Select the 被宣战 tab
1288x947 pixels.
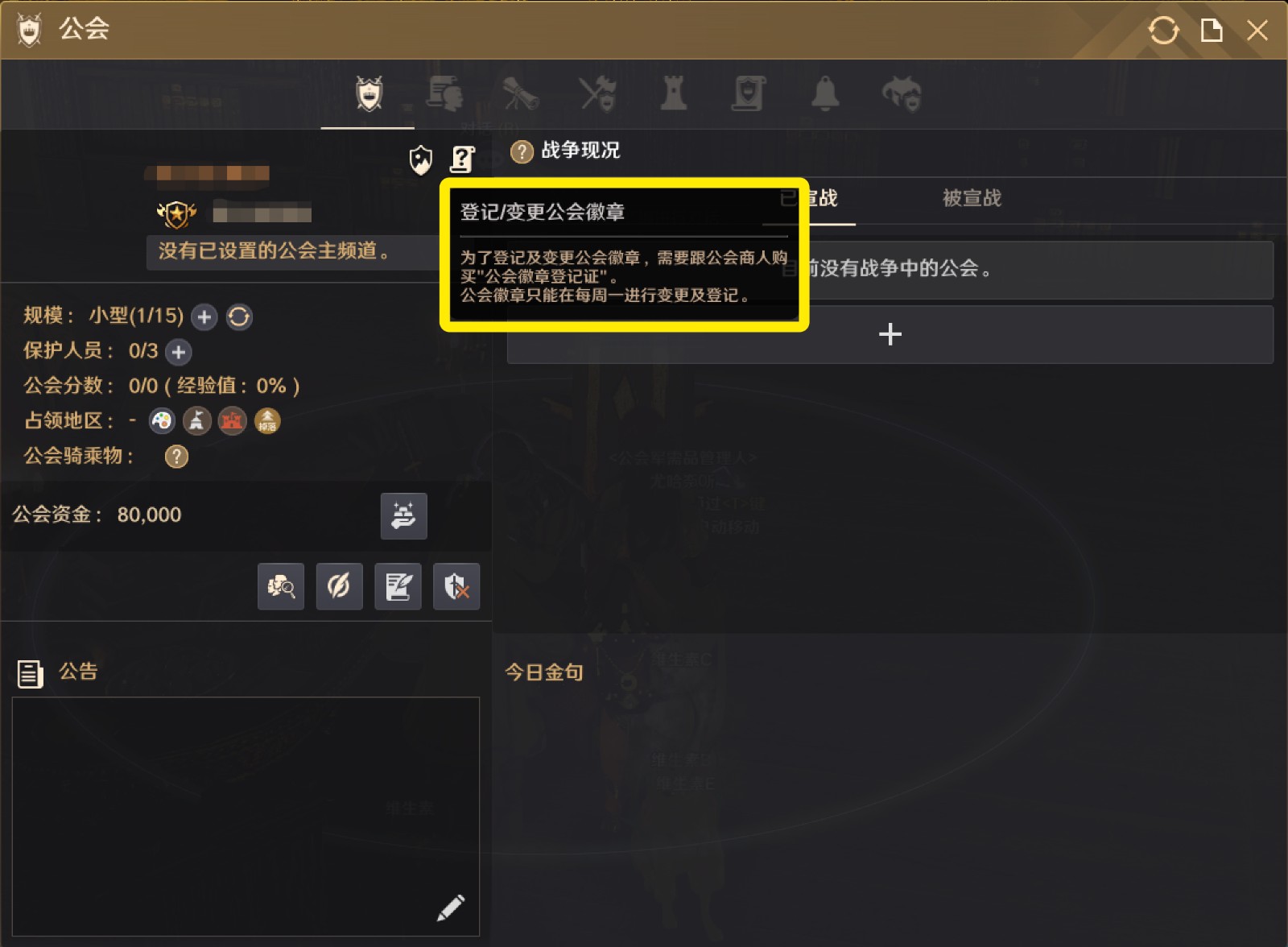coord(972,198)
